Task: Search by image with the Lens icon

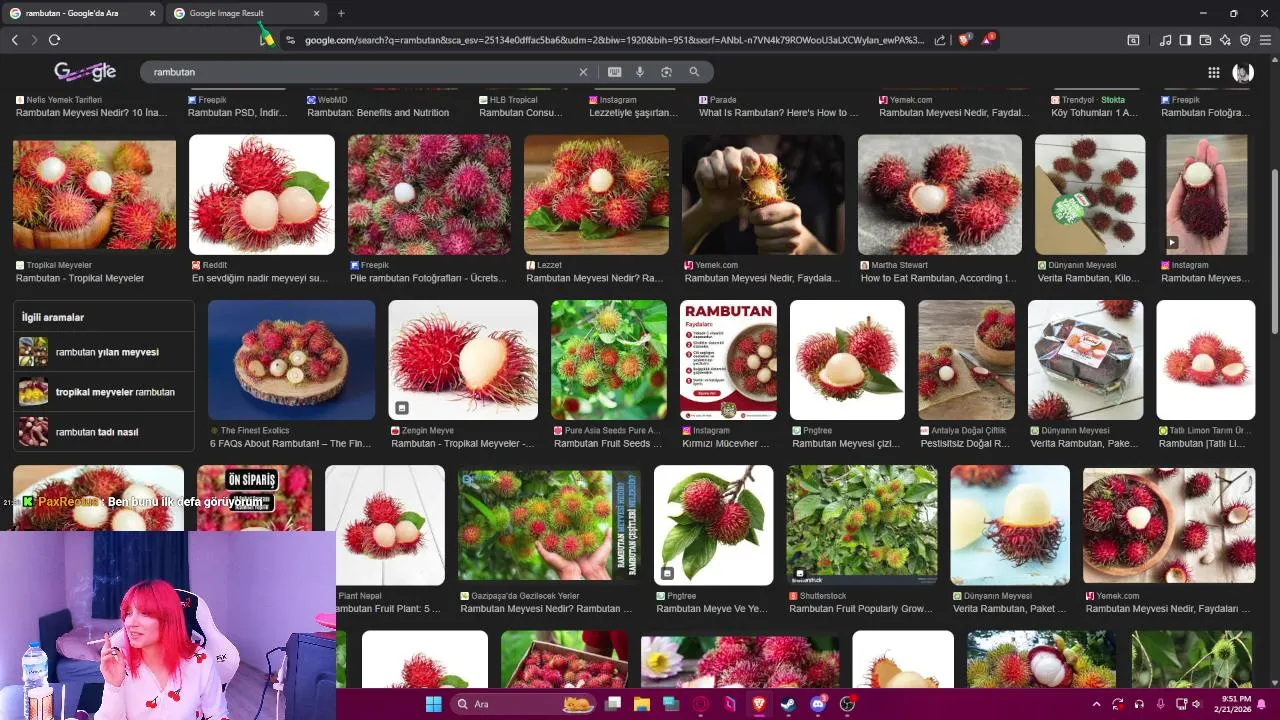Action: pyautogui.click(x=666, y=72)
